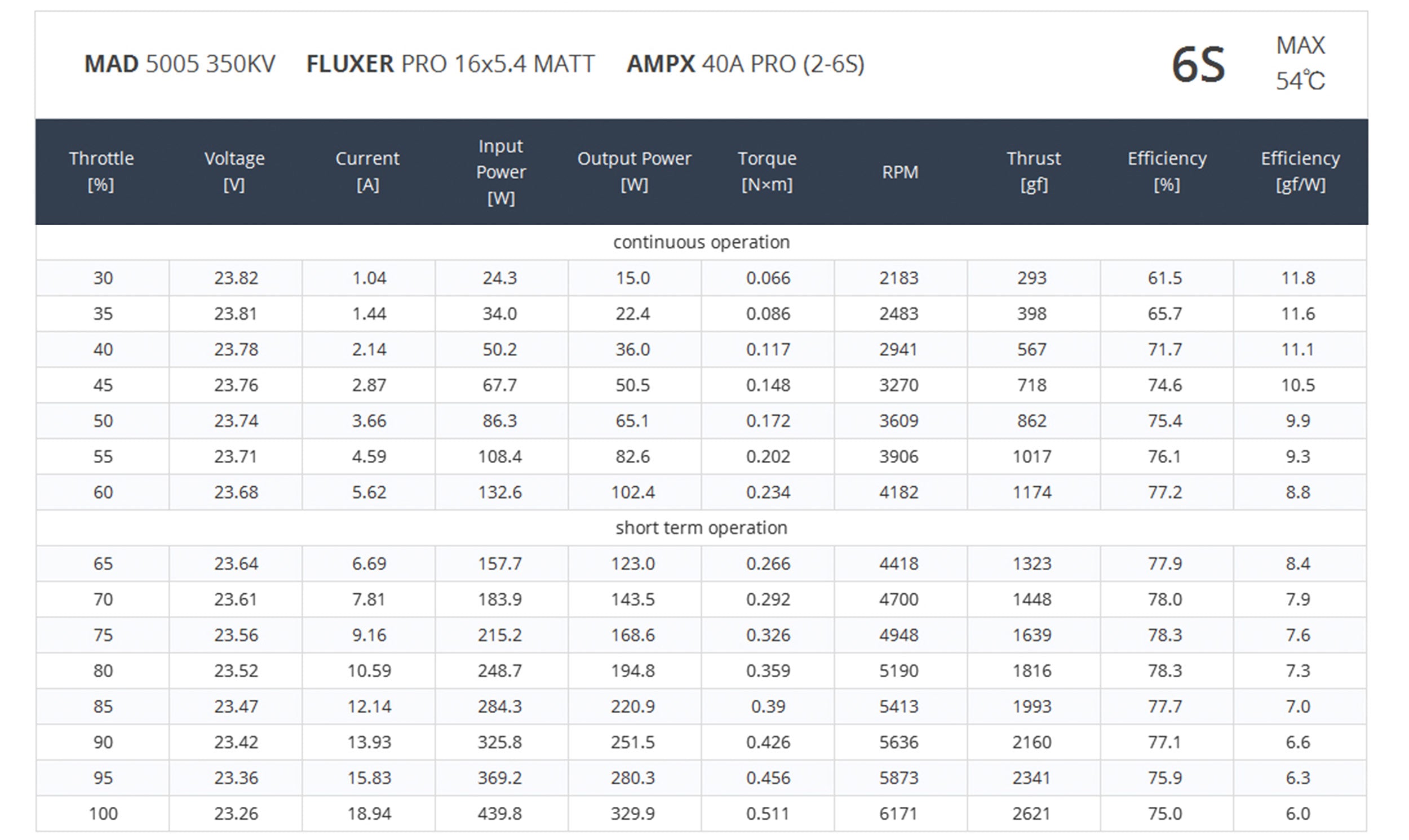Click the 'continuous operation' section label
The image size is (1409, 840).
point(701,242)
